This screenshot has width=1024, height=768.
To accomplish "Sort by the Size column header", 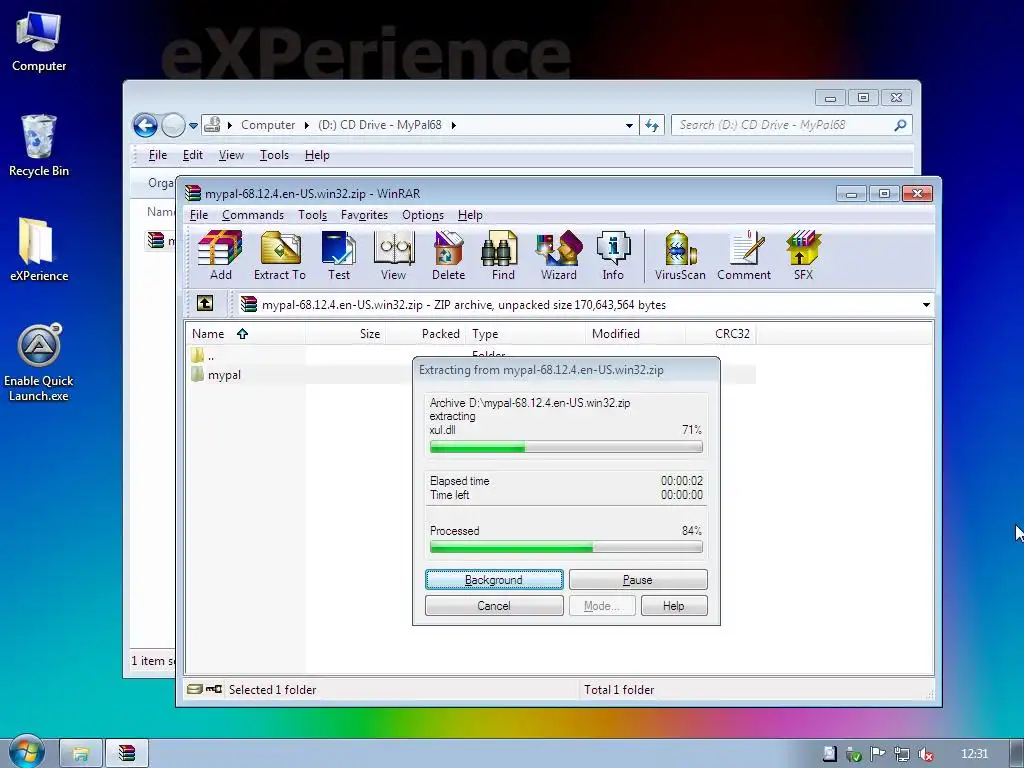I will point(345,334).
